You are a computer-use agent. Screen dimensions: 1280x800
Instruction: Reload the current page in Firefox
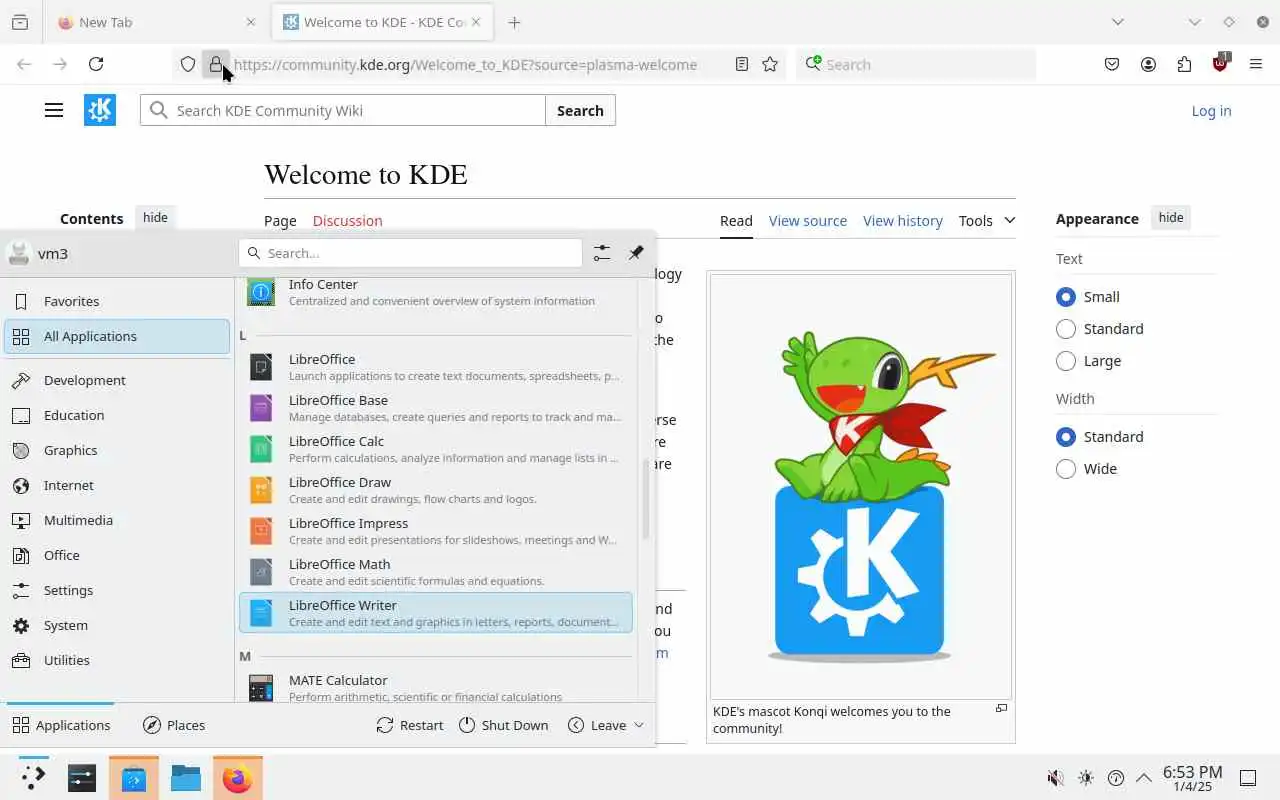tap(96, 64)
